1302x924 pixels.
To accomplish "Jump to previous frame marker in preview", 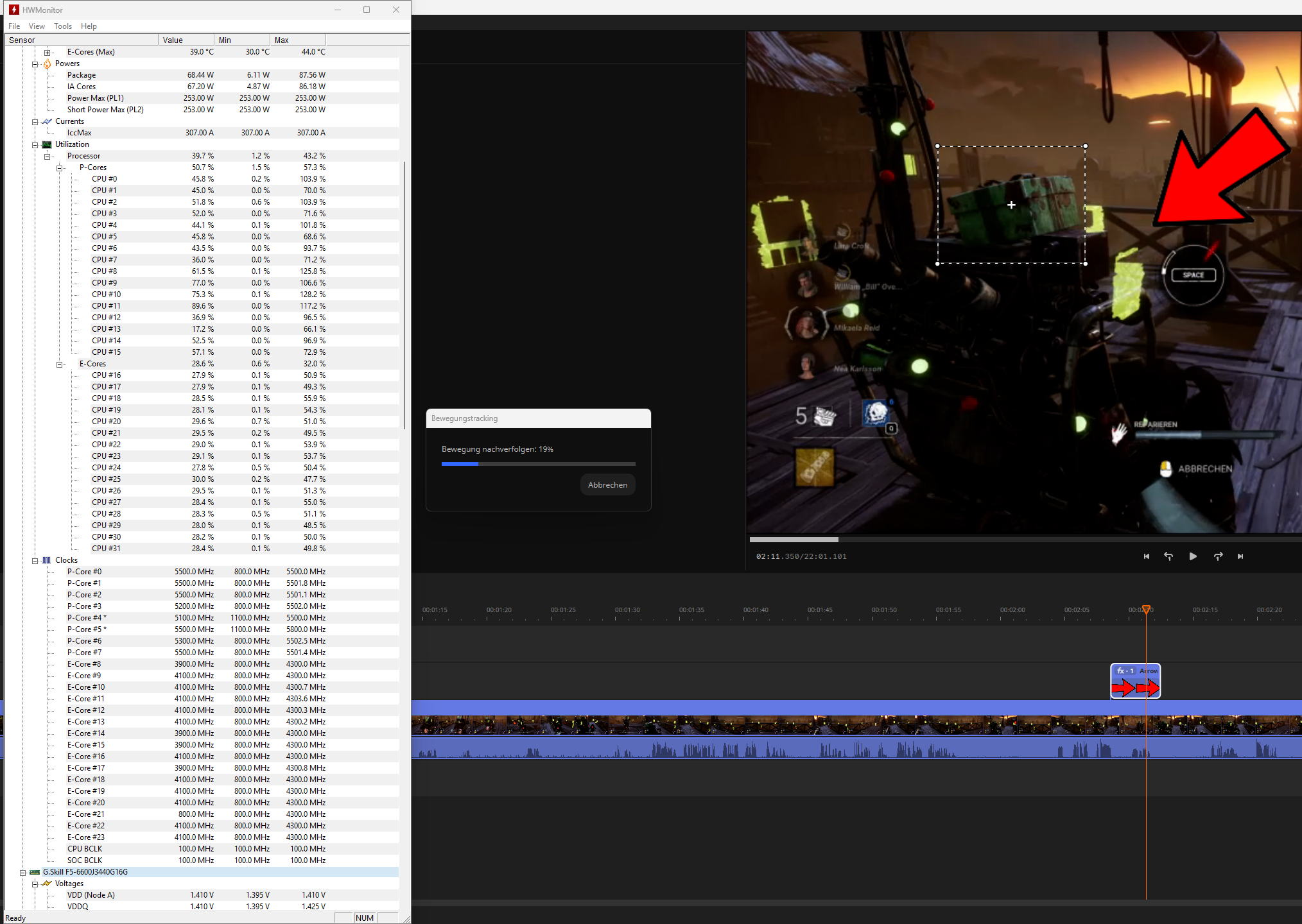I will (x=1146, y=556).
